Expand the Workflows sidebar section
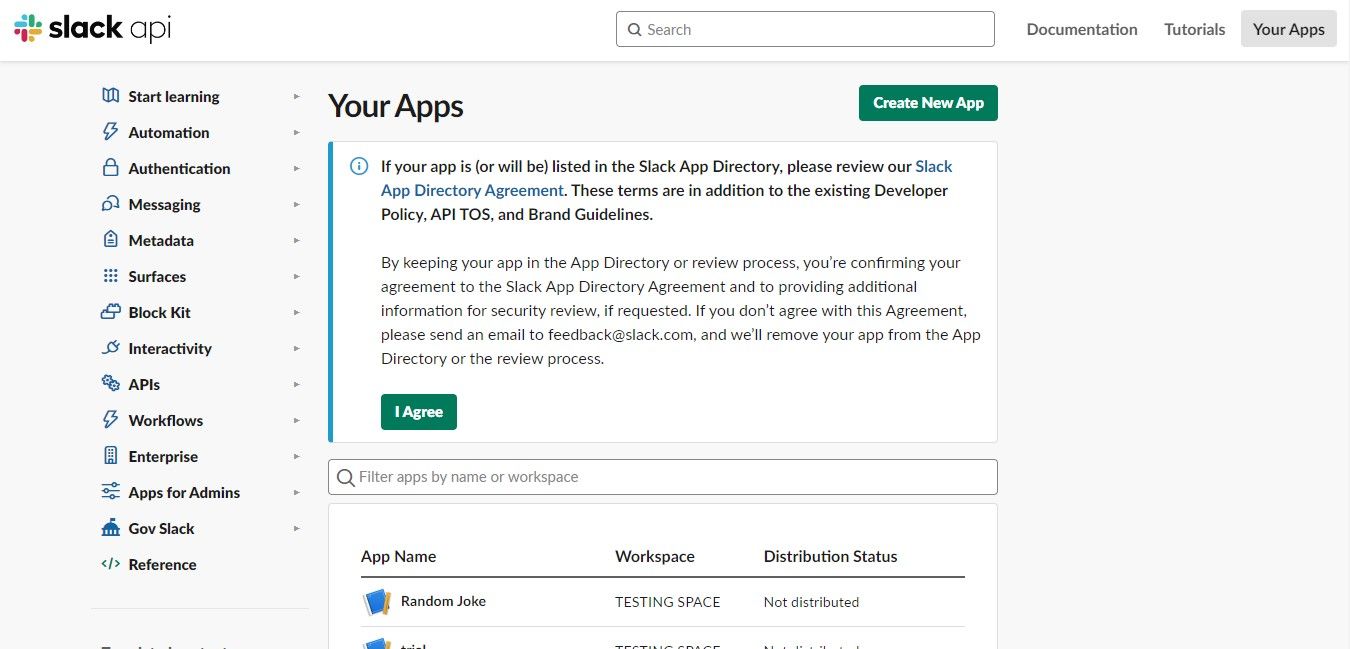The height and width of the screenshot is (649, 1350). click(296, 420)
